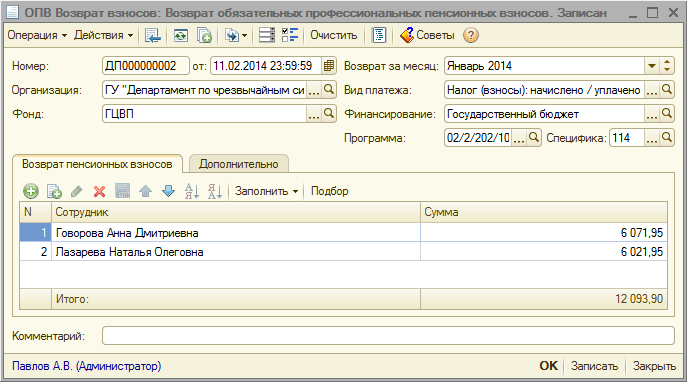Open the Операция menu
Viewport: 687px width, 382px height.
pos(37,35)
